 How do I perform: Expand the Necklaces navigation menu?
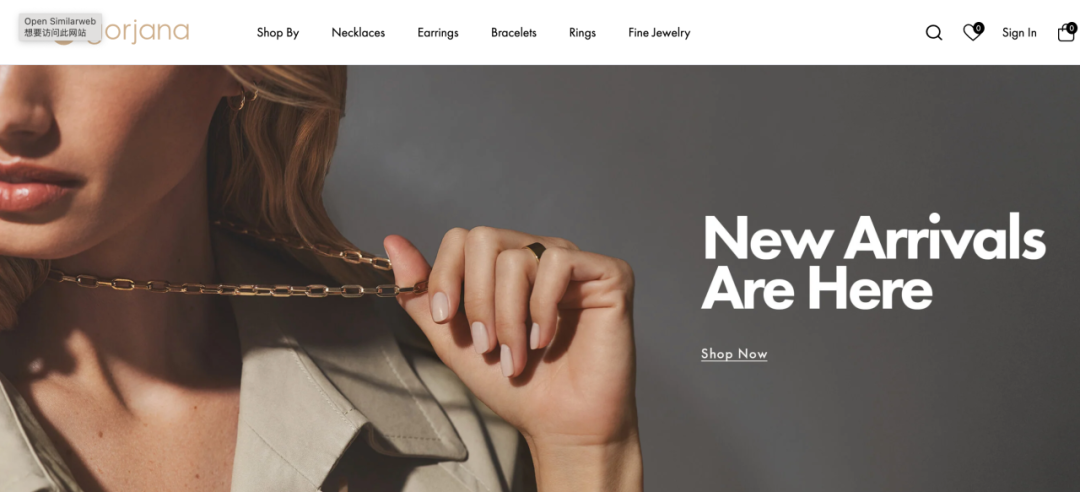click(x=358, y=32)
